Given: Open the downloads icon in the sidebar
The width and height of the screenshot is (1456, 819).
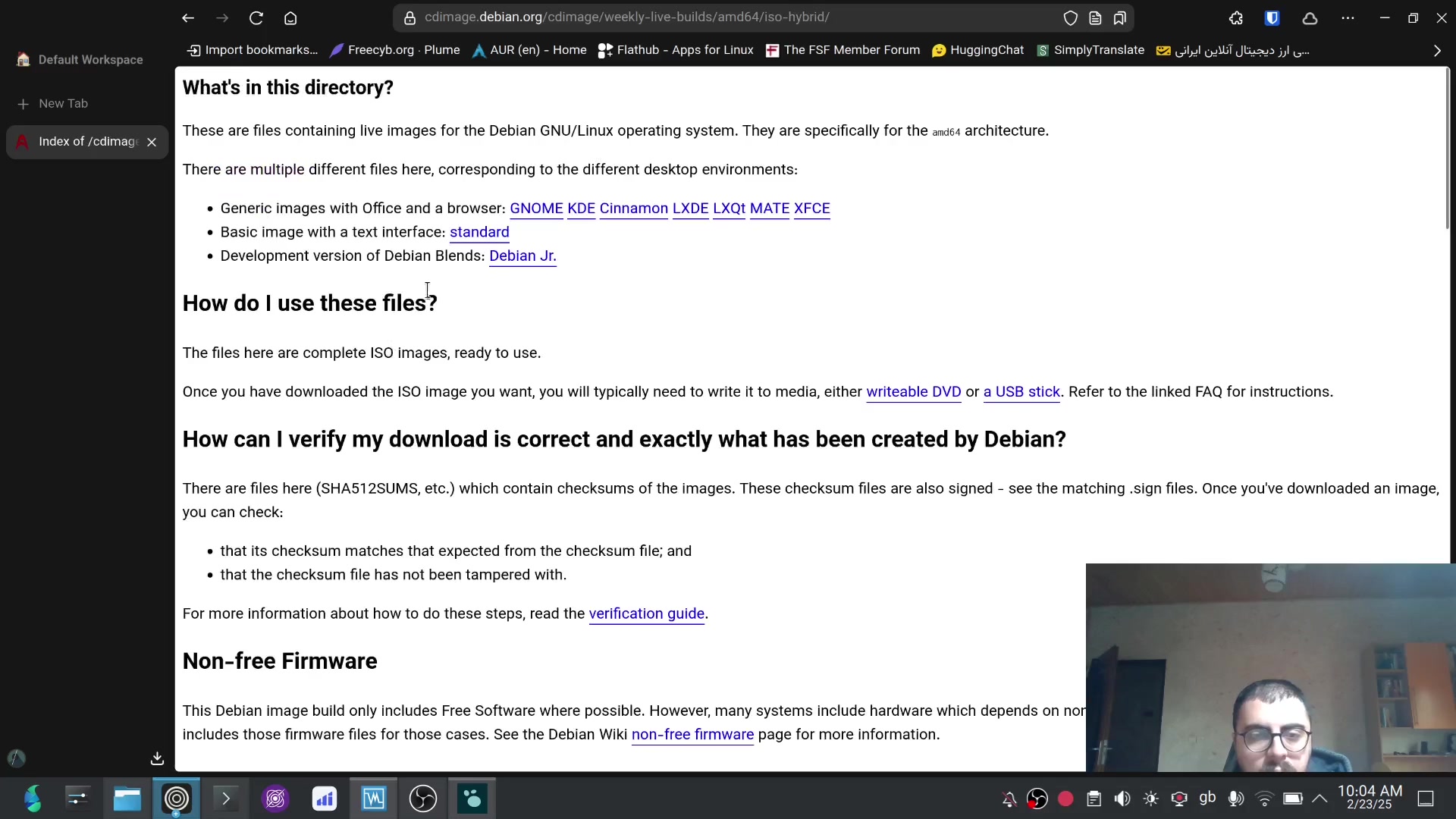Looking at the screenshot, I should [157, 758].
